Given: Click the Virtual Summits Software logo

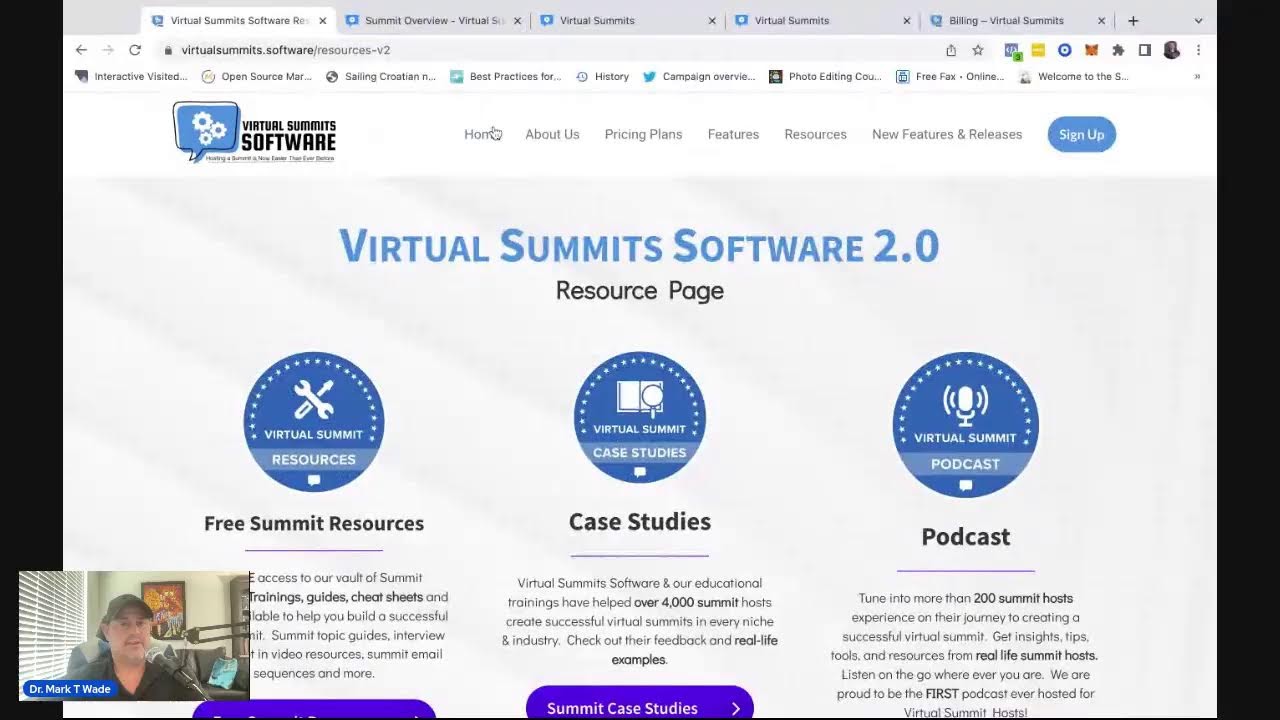Looking at the screenshot, I should [254, 132].
